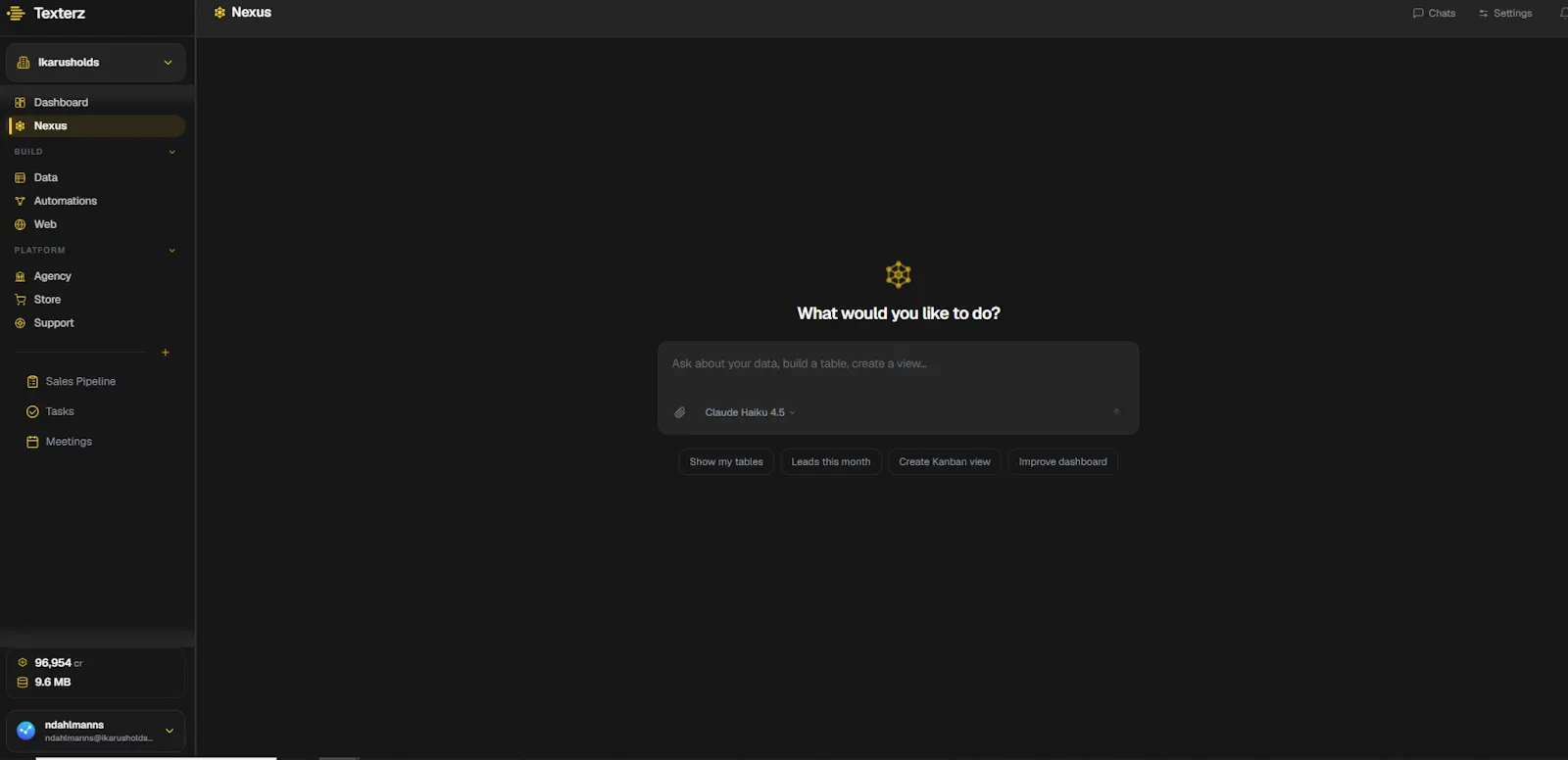Click the Store cart icon
1568x760 pixels.
click(x=20, y=301)
